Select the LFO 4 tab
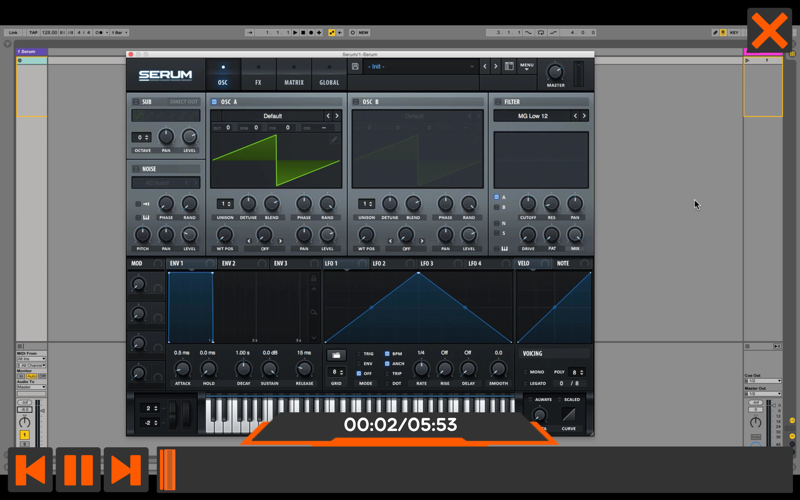The image size is (800, 500). click(489, 263)
